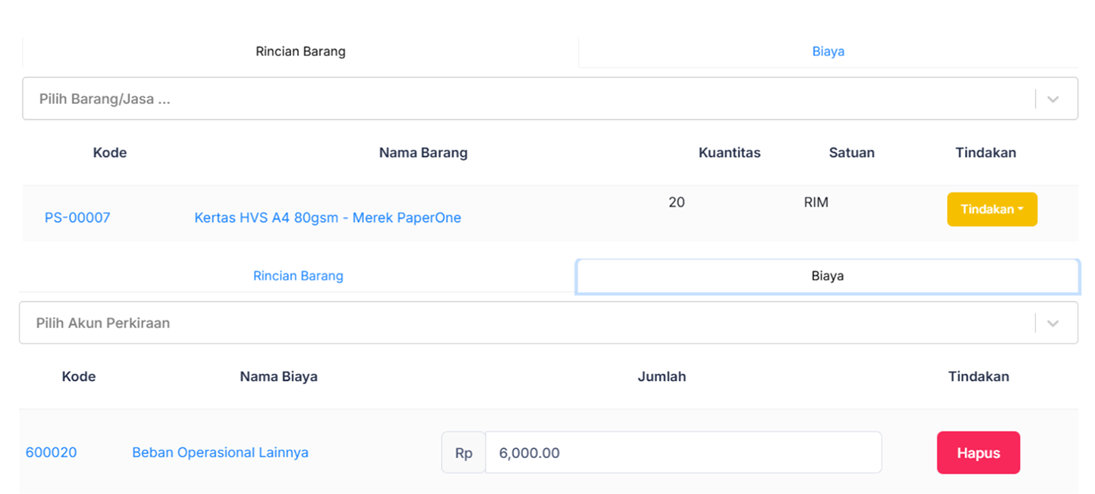Click the Beban Operasional Lainnya link
This screenshot has width=1095, height=494.
[x=220, y=452]
